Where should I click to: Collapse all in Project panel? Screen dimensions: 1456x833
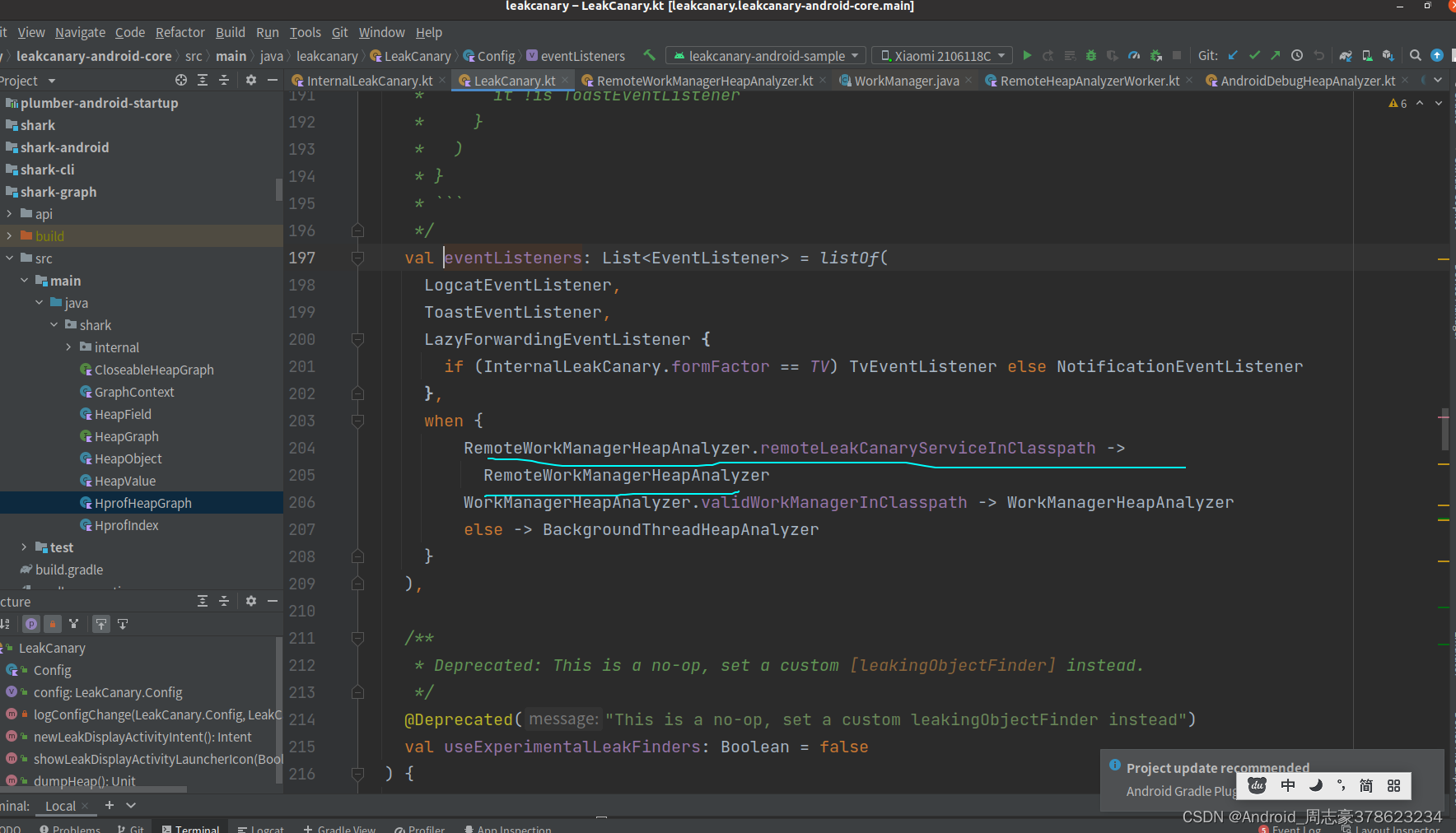coord(224,81)
